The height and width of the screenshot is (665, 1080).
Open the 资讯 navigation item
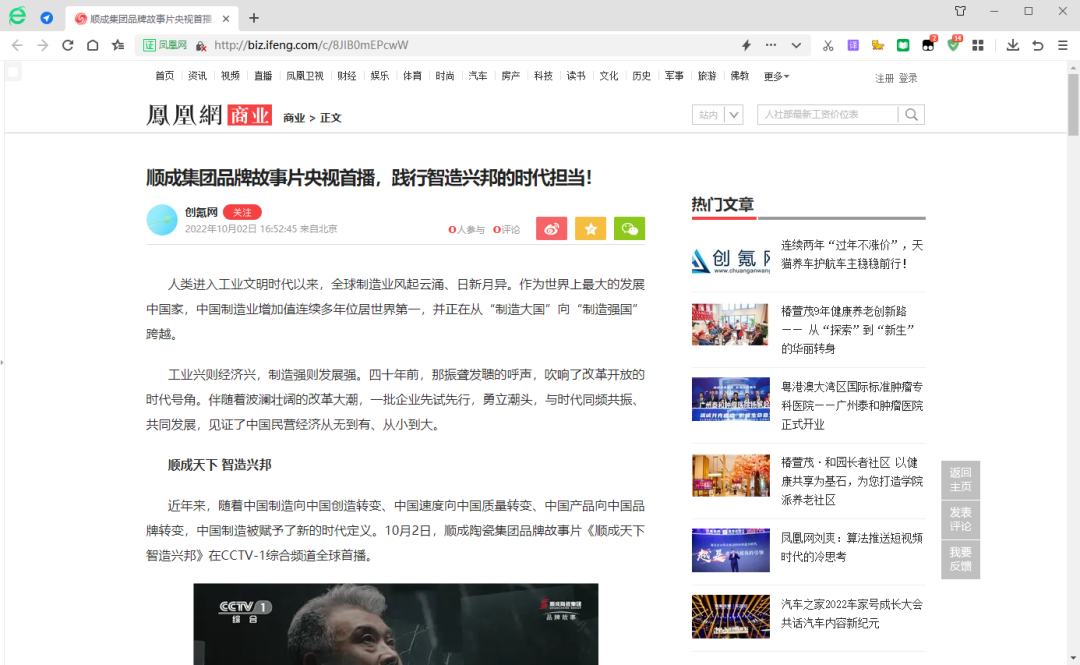[198, 76]
